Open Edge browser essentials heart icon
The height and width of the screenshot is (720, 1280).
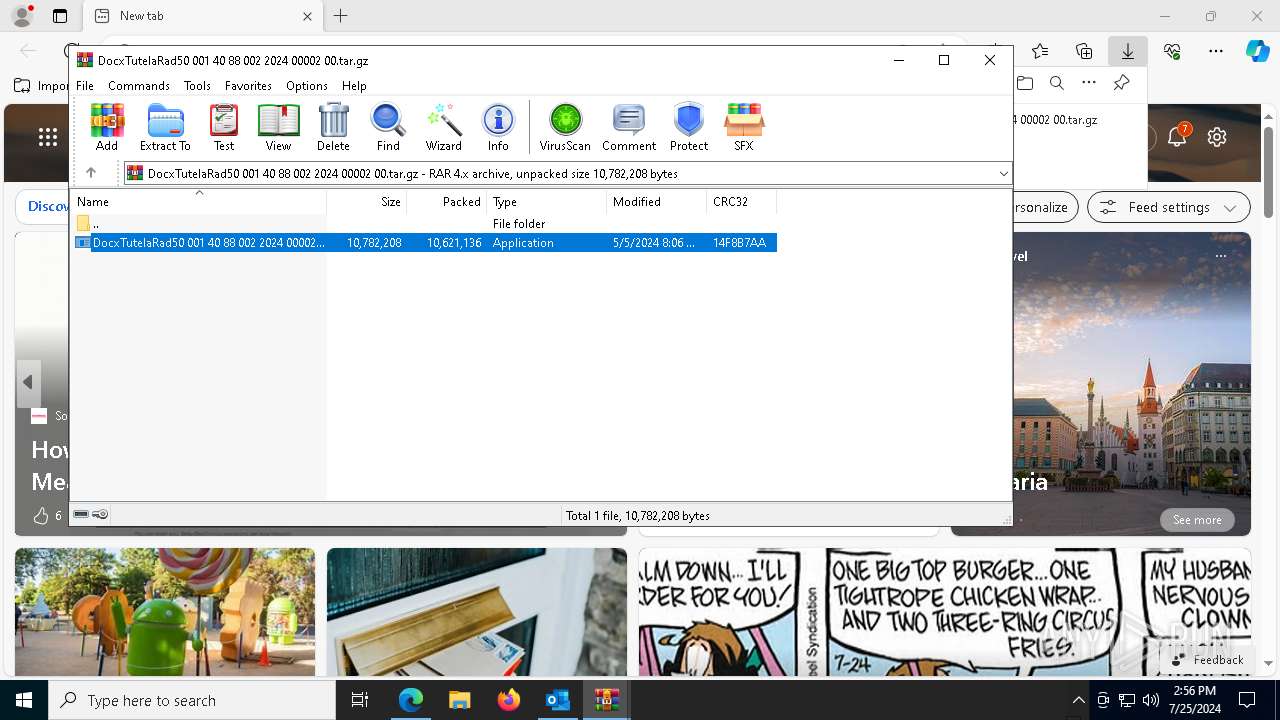[x=1172, y=51]
